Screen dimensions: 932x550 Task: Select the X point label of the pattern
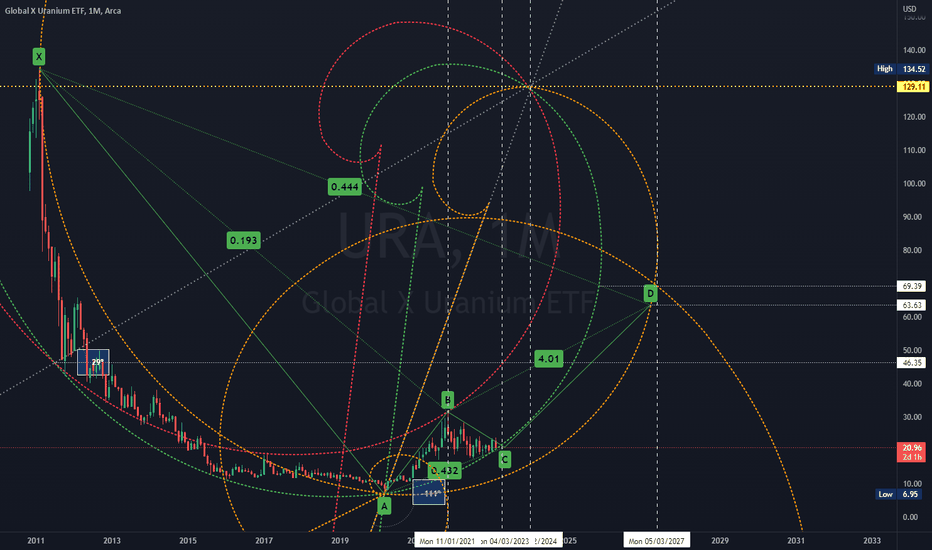(39, 57)
